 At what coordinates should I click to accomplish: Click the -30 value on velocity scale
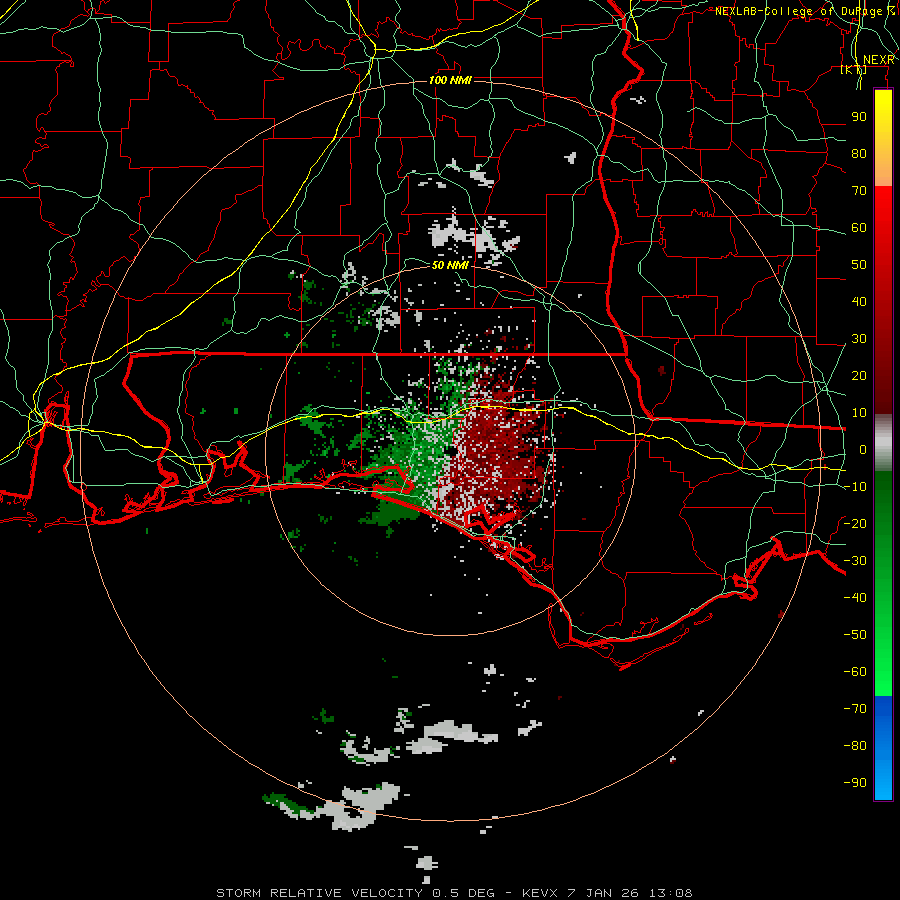[855, 561]
